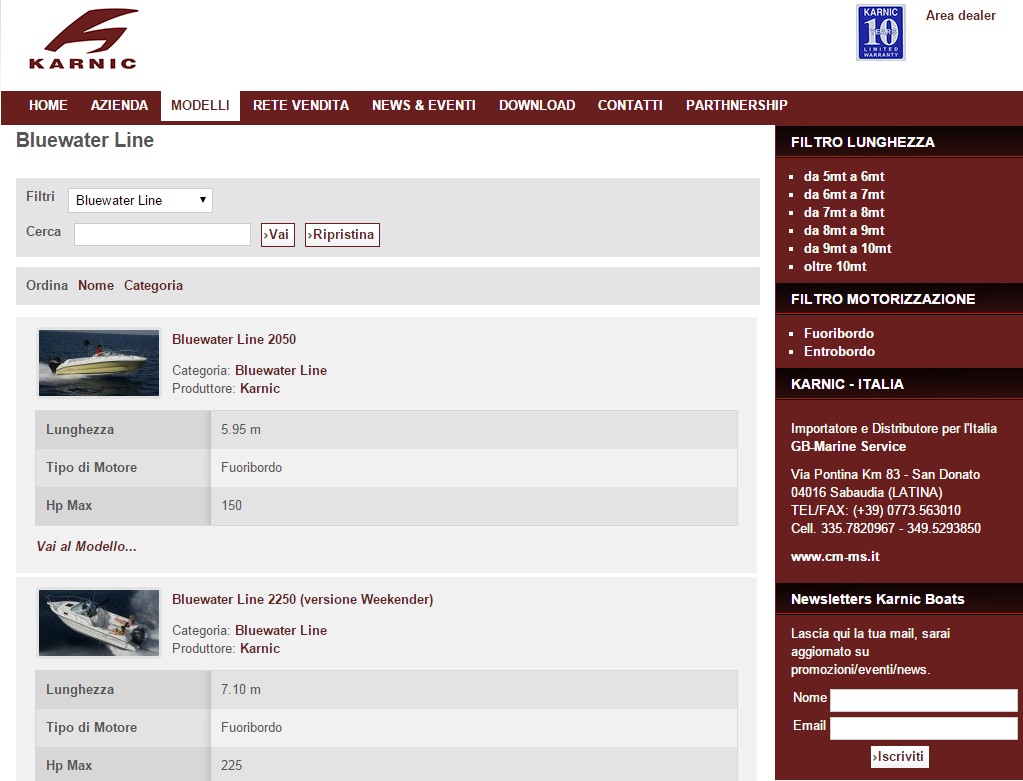Click the Iscriviti subscribe button
Viewport: 1023px width, 781px height.
[899, 757]
